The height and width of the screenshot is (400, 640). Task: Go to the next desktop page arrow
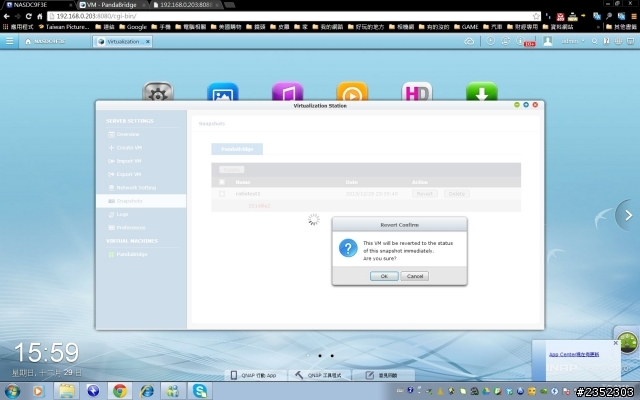(x=626, y=213)
